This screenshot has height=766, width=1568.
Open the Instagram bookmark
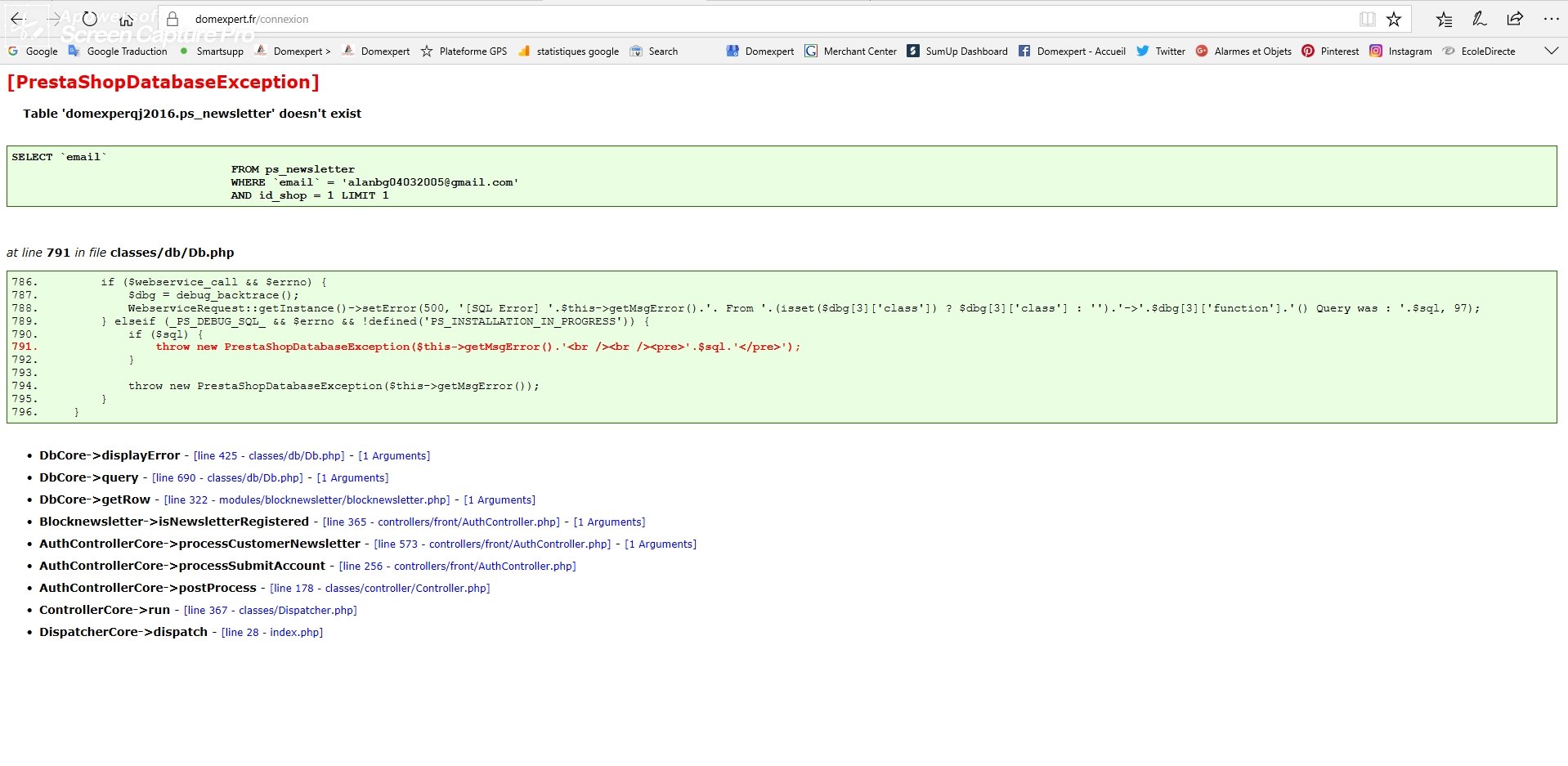[1401, 51]
